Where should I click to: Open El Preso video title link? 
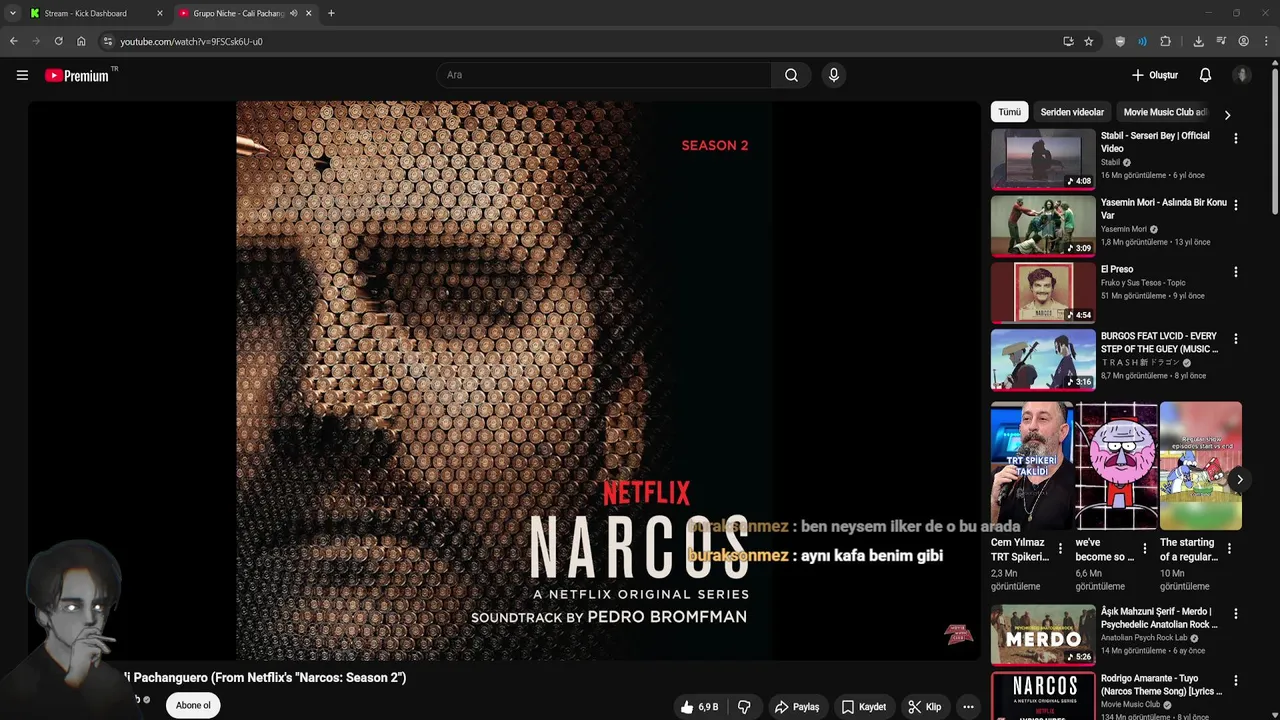coord(1117,269)
